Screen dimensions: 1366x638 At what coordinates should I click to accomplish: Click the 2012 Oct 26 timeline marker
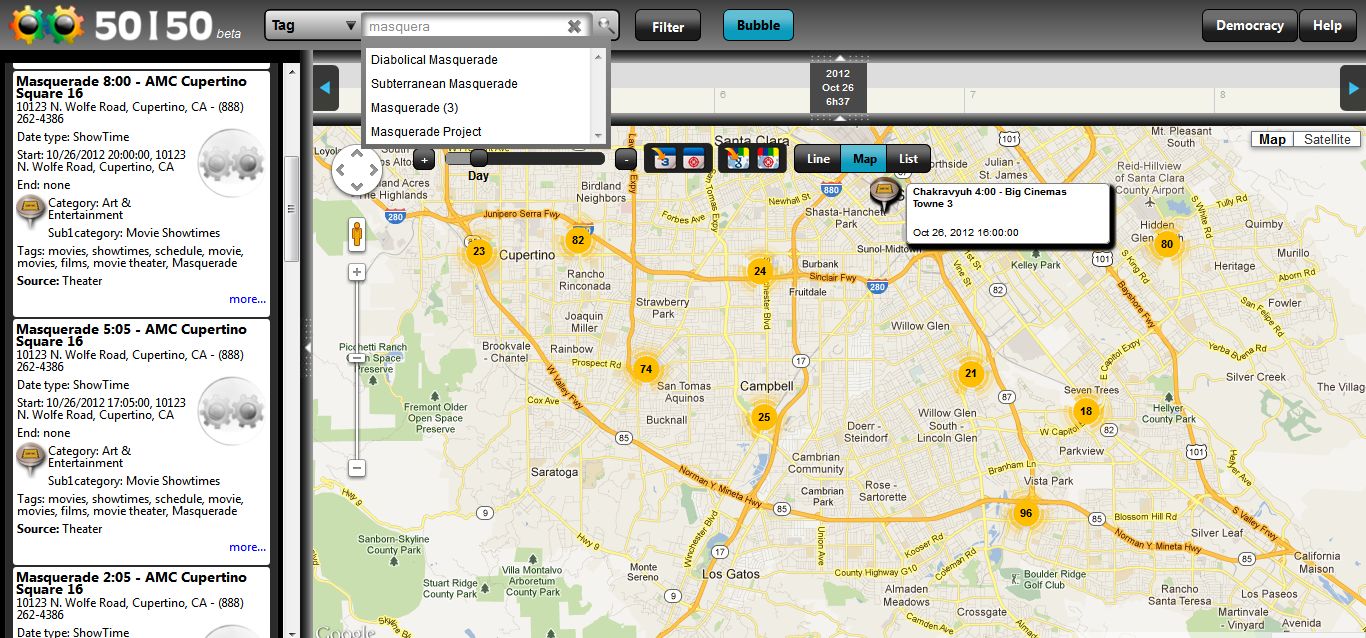point(838,88)
